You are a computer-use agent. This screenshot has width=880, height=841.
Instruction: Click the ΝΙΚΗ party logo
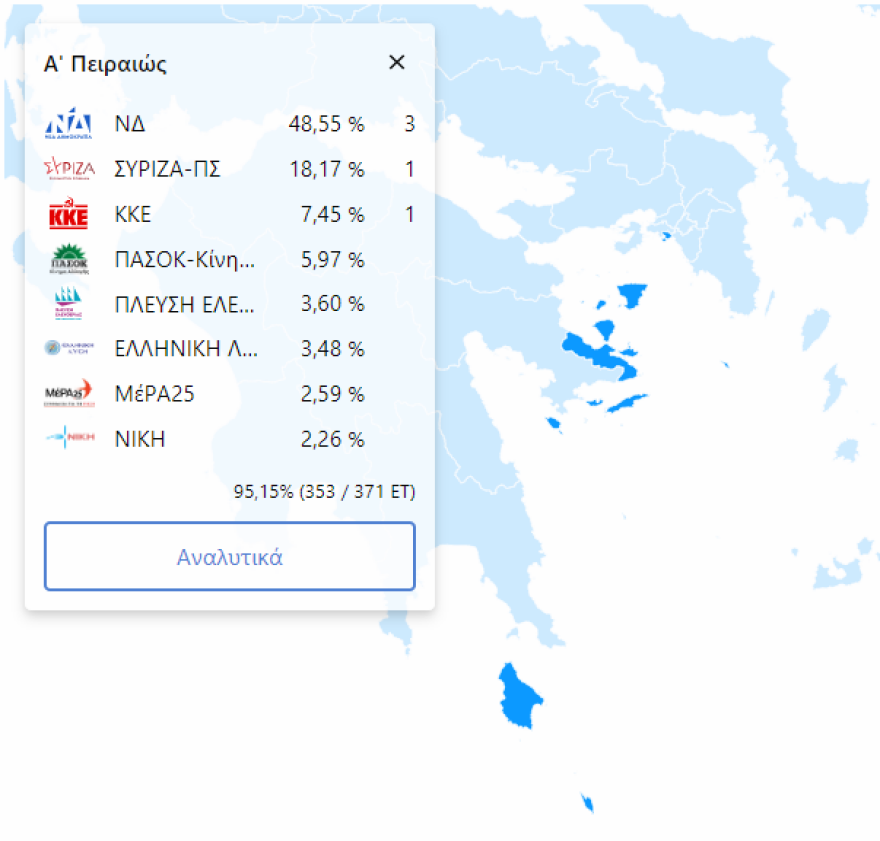(69, 439)
